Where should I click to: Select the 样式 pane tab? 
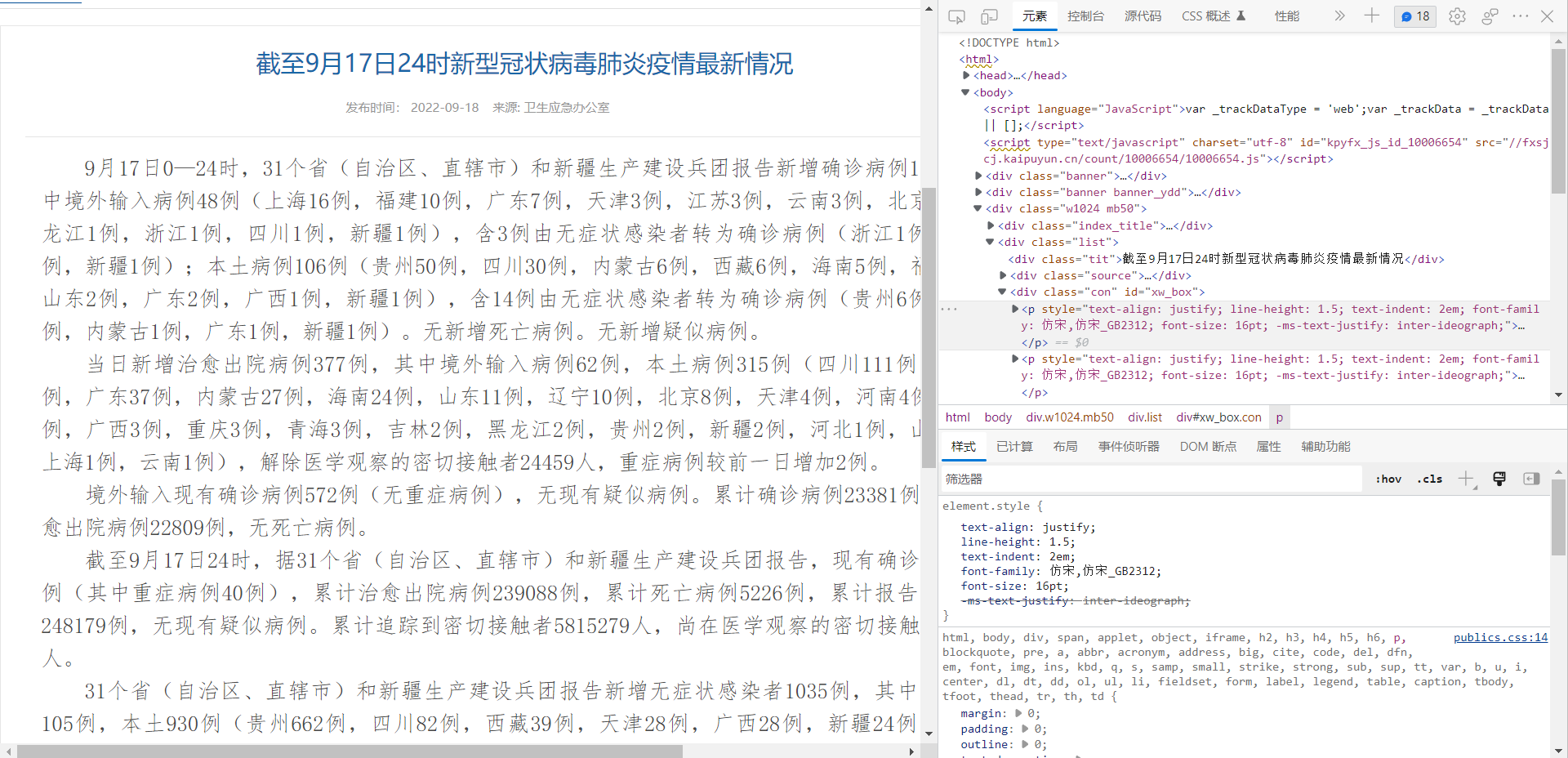964,447
